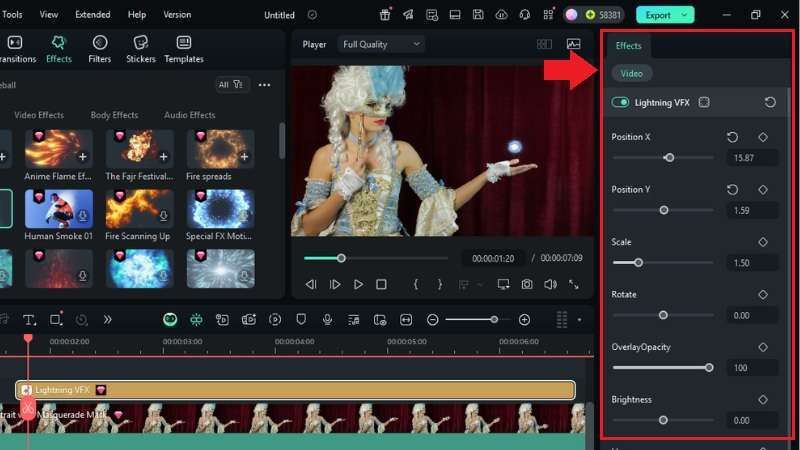Screen dimensions: 800x450
Task: Open the three-dot more options menu
Action: click(x=264, y=85)
